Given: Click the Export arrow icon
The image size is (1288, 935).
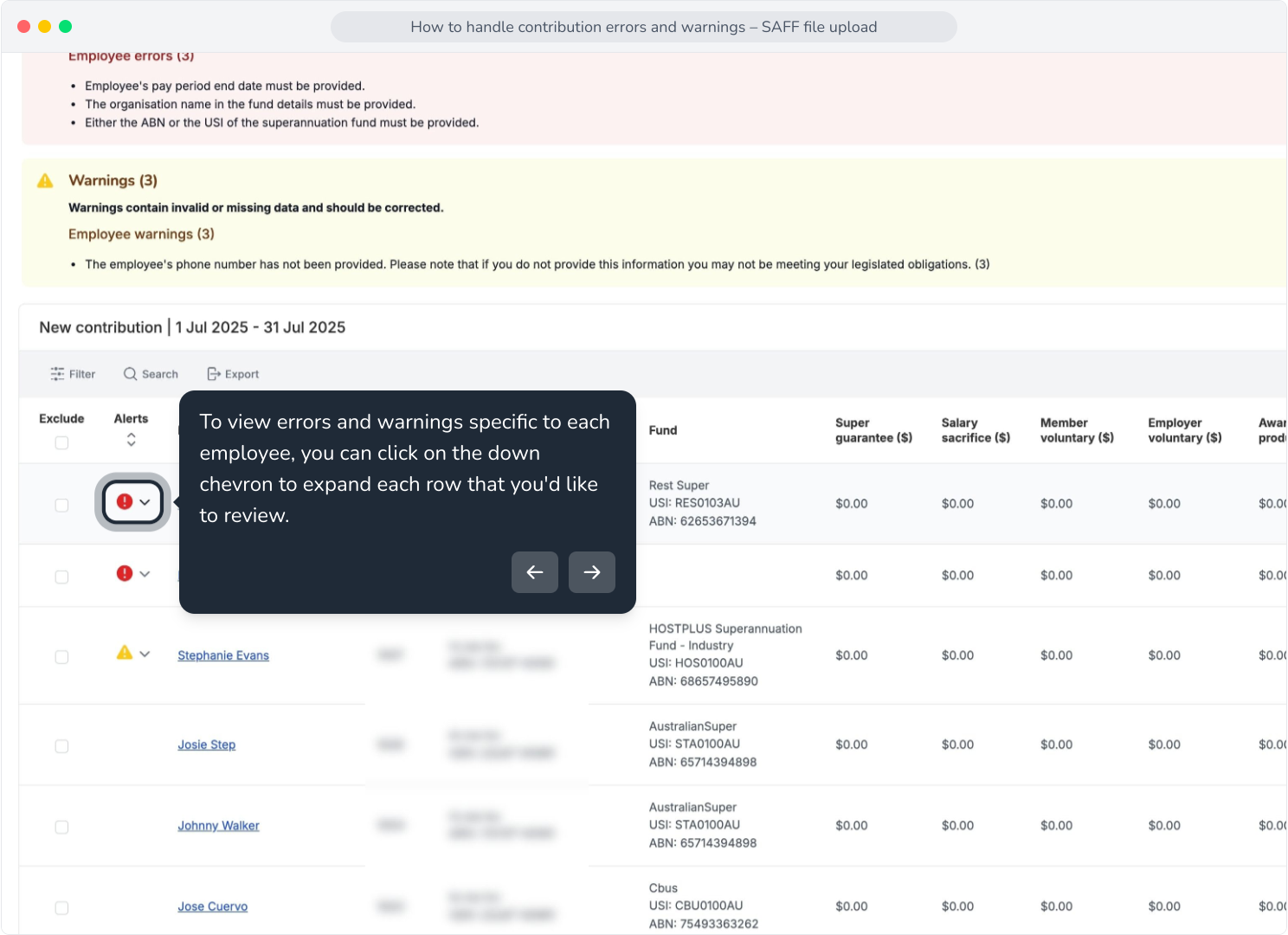Looking at the screenshot, I should coord(214,374).
